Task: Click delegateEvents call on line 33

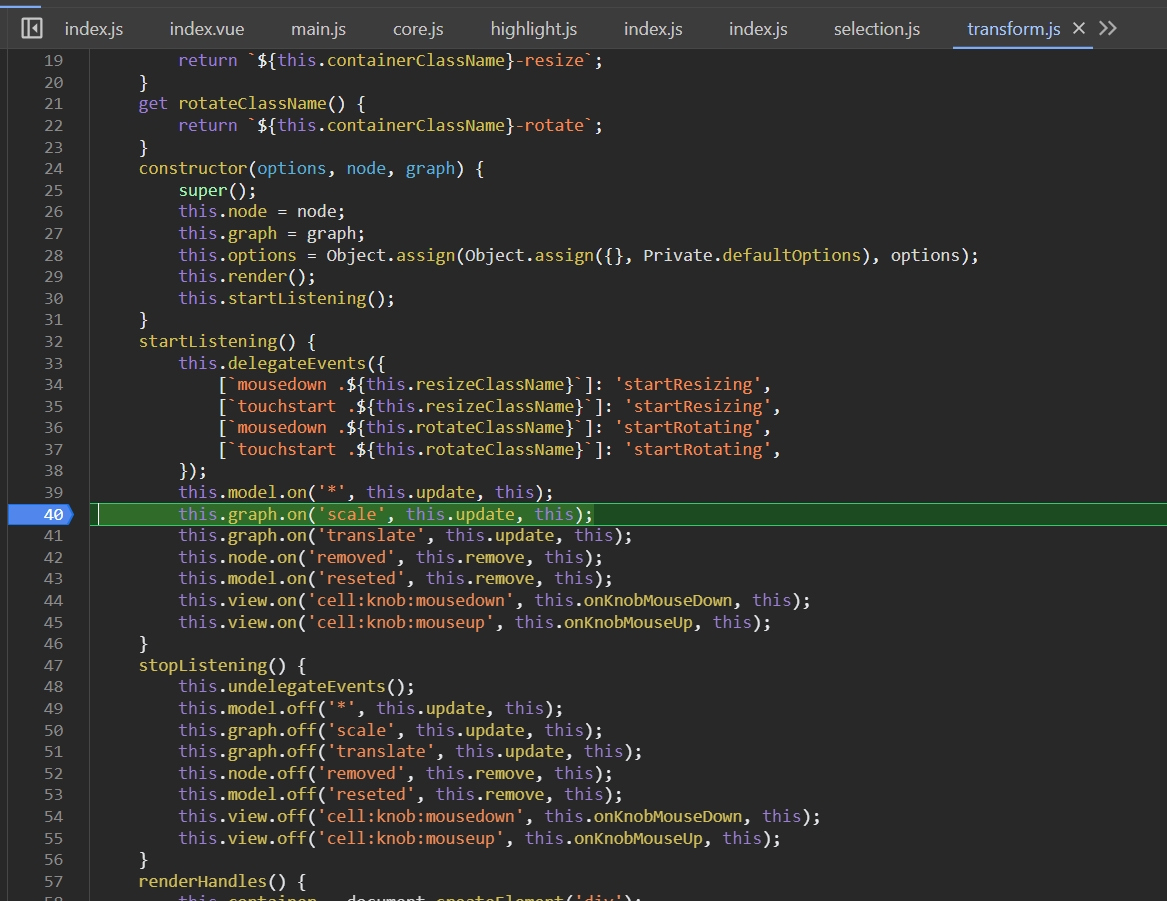Action: click(296, 363)
